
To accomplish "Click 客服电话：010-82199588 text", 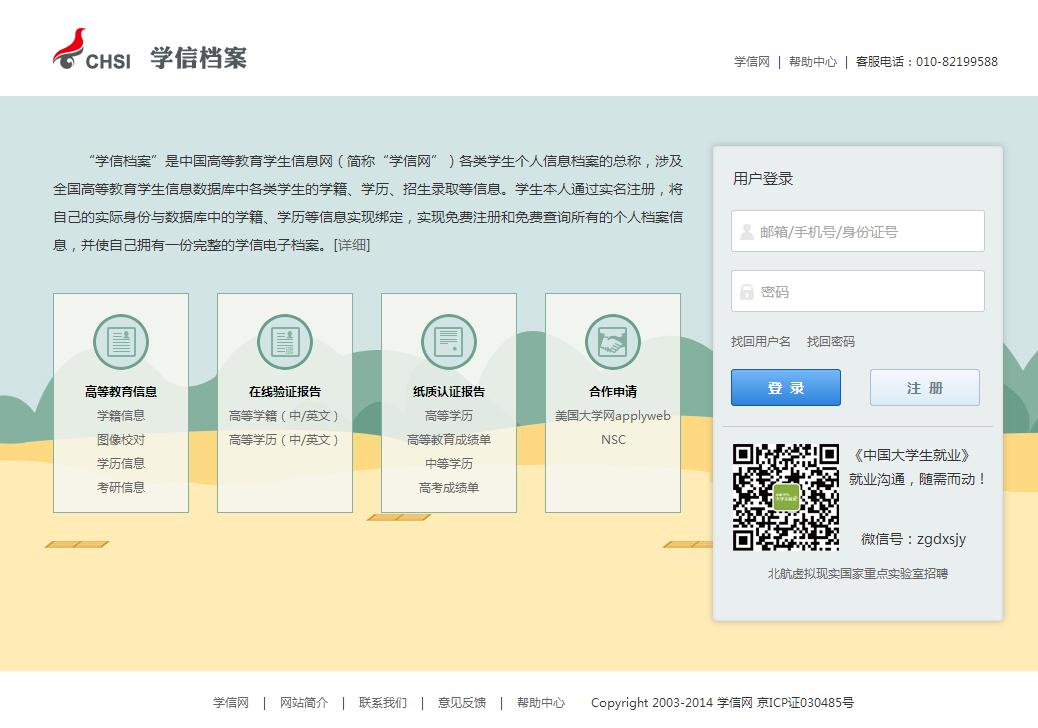I will (927, 62).
